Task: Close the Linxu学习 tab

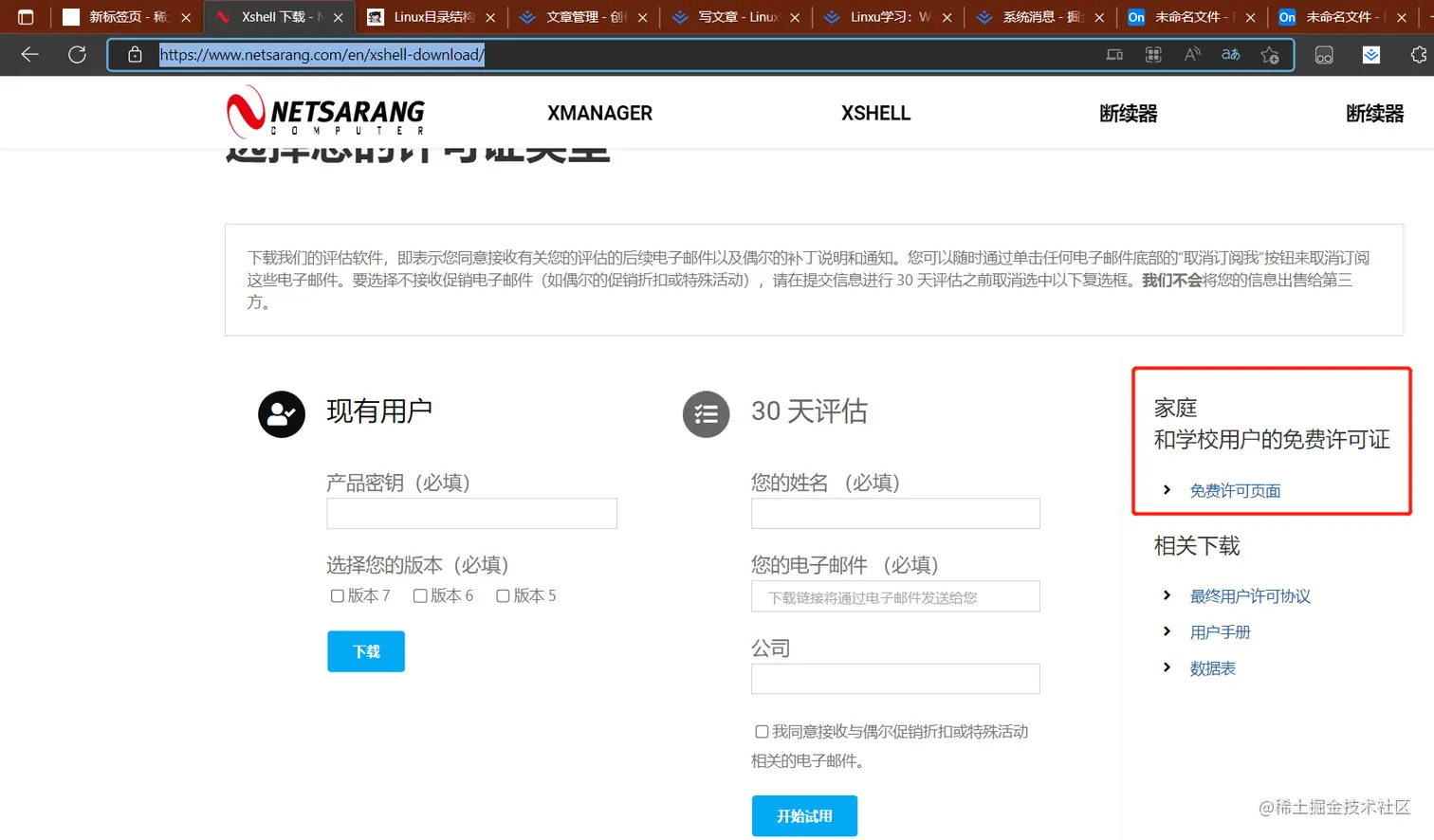Action: point(947,17)
